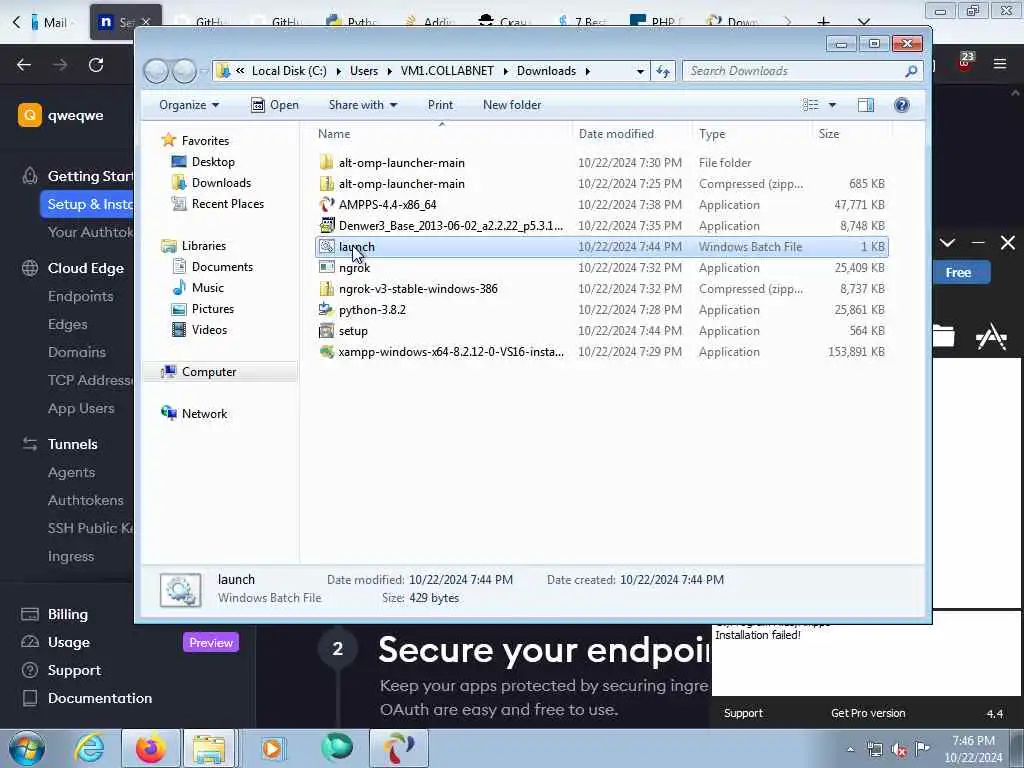1024x768 pixels.
Task: Expand the address bar history dropdown
Action: click(640, 71)
